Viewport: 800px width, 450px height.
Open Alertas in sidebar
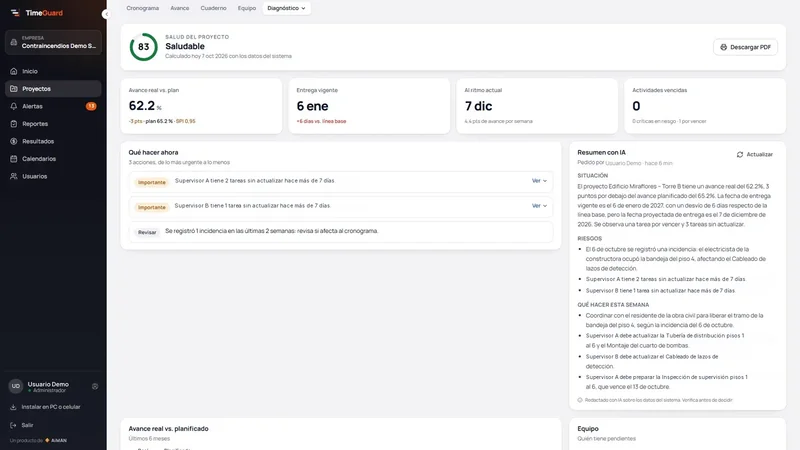[x=53, y=106]
